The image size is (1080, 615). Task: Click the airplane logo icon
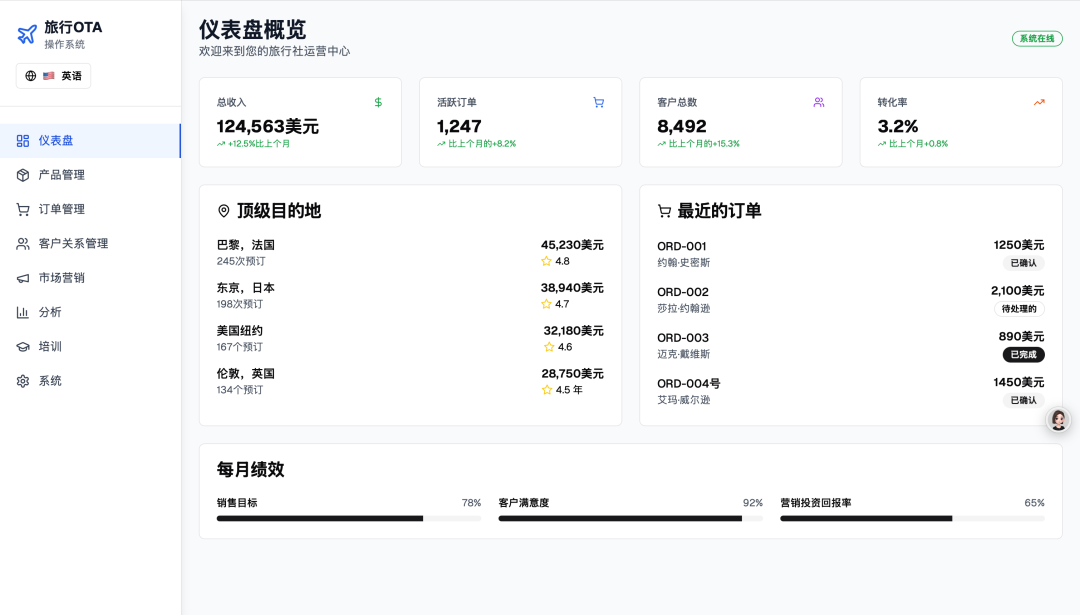(x=27, y=35)
